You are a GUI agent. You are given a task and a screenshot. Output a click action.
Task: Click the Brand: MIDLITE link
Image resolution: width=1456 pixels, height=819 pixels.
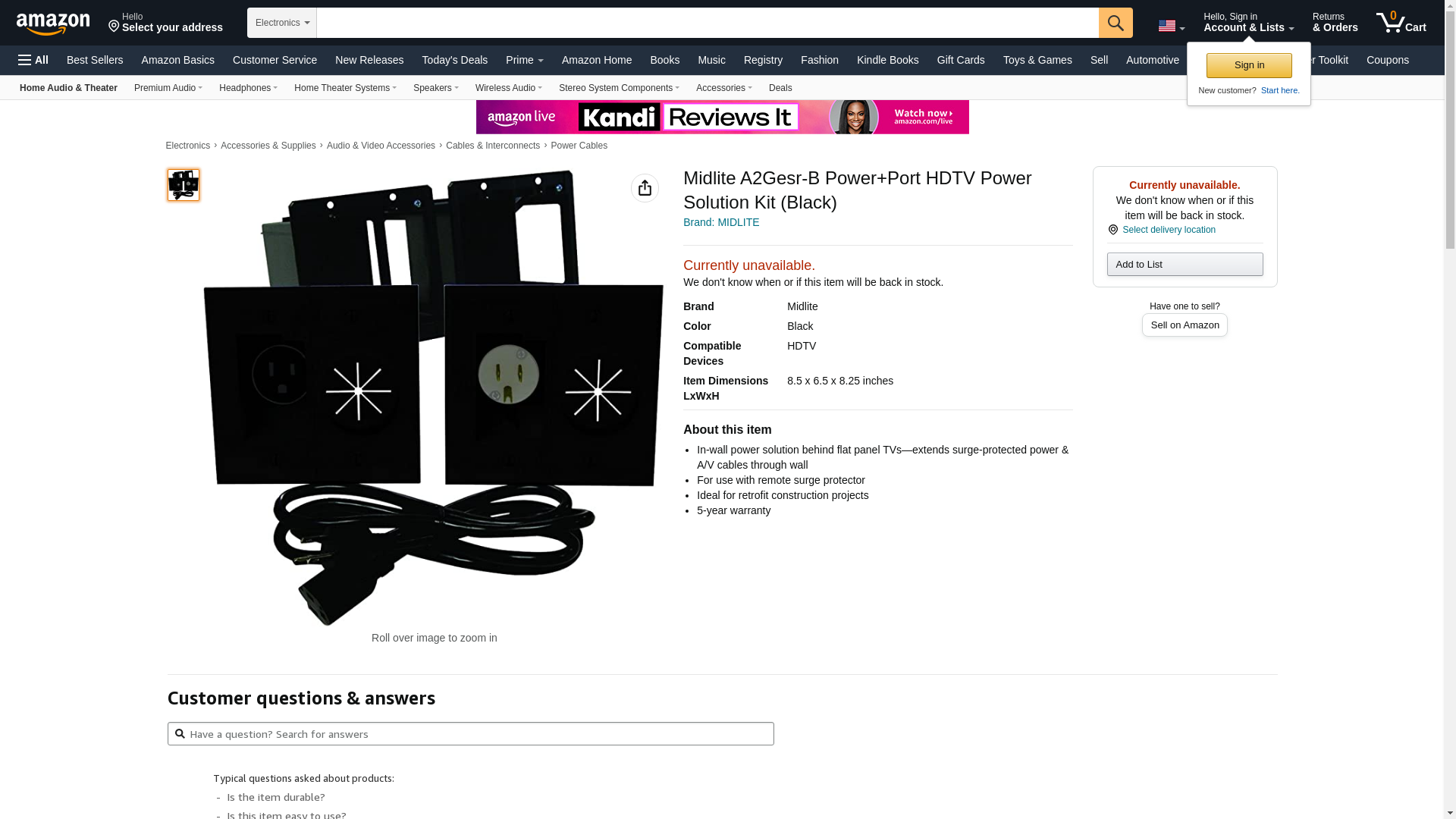[721, 222]
